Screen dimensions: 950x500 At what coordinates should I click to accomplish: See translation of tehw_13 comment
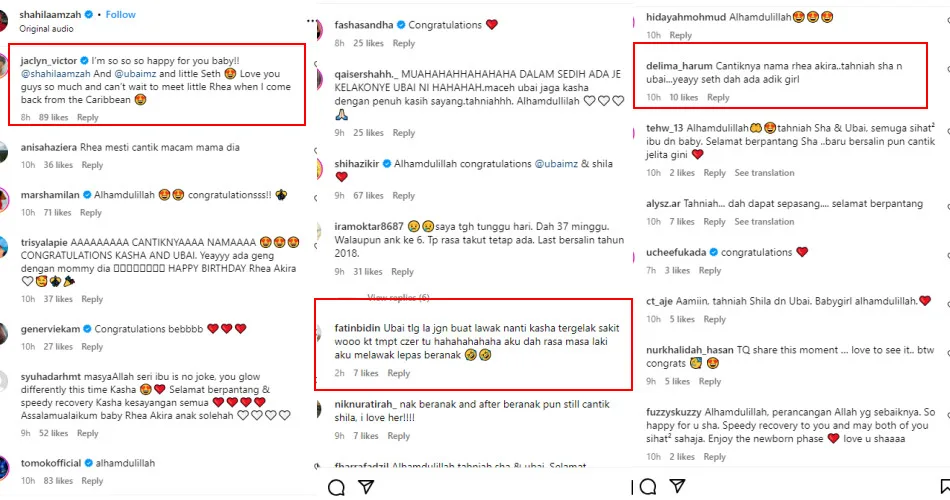pyautogui.click(x=764, y=173)
